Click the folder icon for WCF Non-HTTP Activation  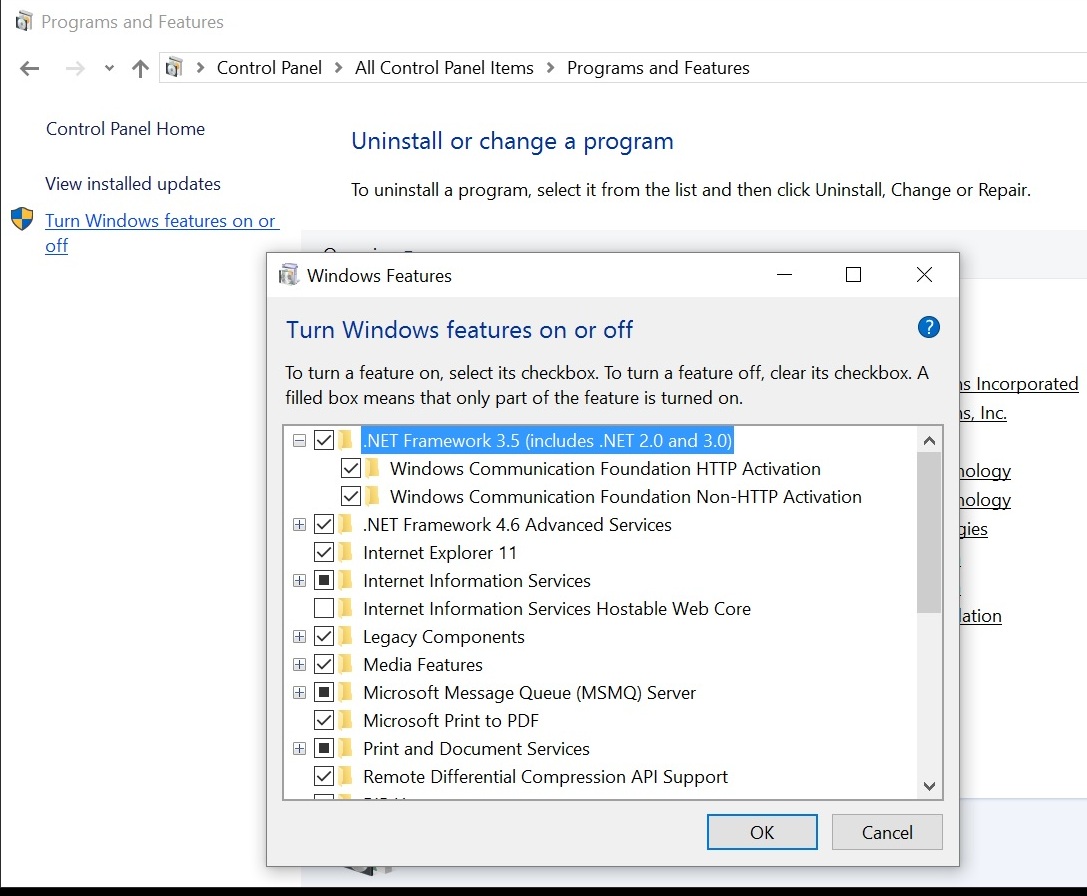374,497
